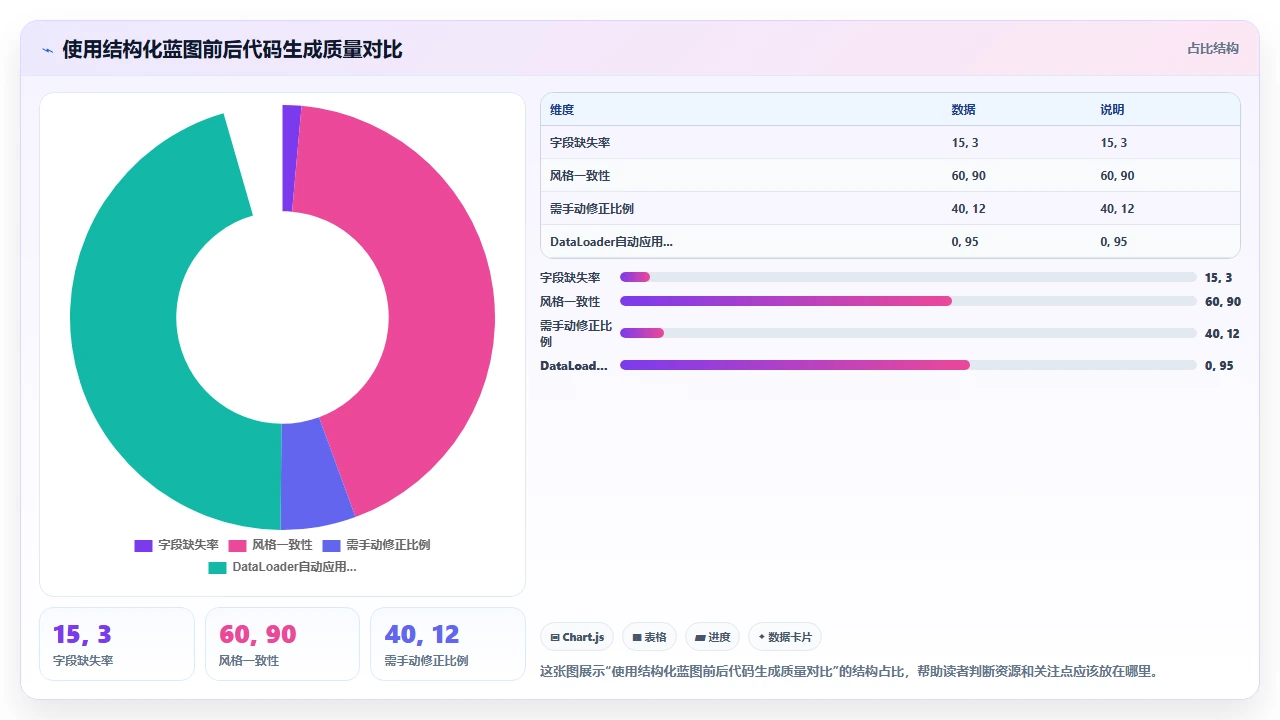1280x720 pixels.
Task: Click the Chart.js tag chip
Action: coord(577,637)
